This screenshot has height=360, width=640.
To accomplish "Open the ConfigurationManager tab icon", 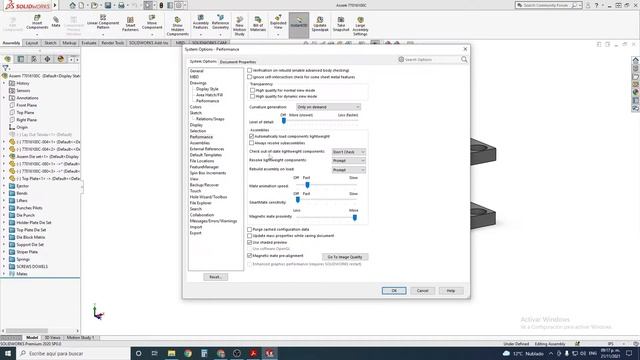I will (x=34, y=59).
